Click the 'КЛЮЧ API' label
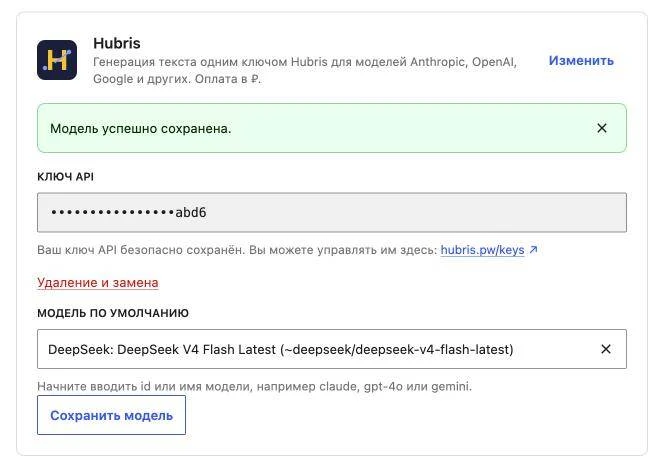 [65, 177]
